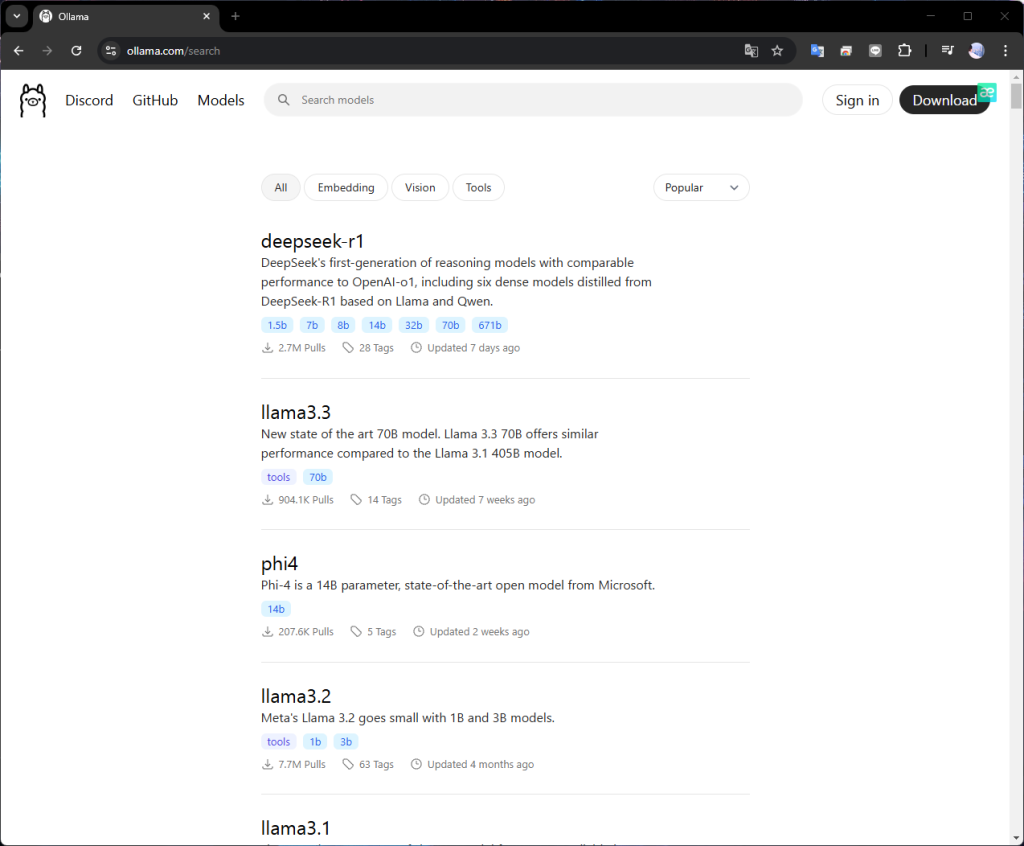Click the 1b tag under llama3.2
Screen dimensions: 1024x846
pyautogui.click(x=315, y=741)
